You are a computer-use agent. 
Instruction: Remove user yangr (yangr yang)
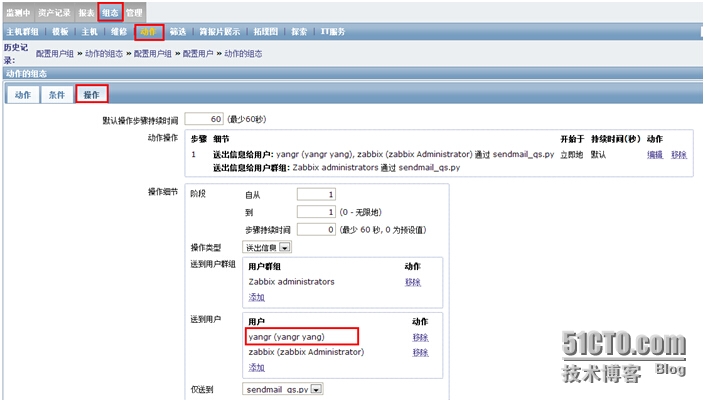[420, 337]
